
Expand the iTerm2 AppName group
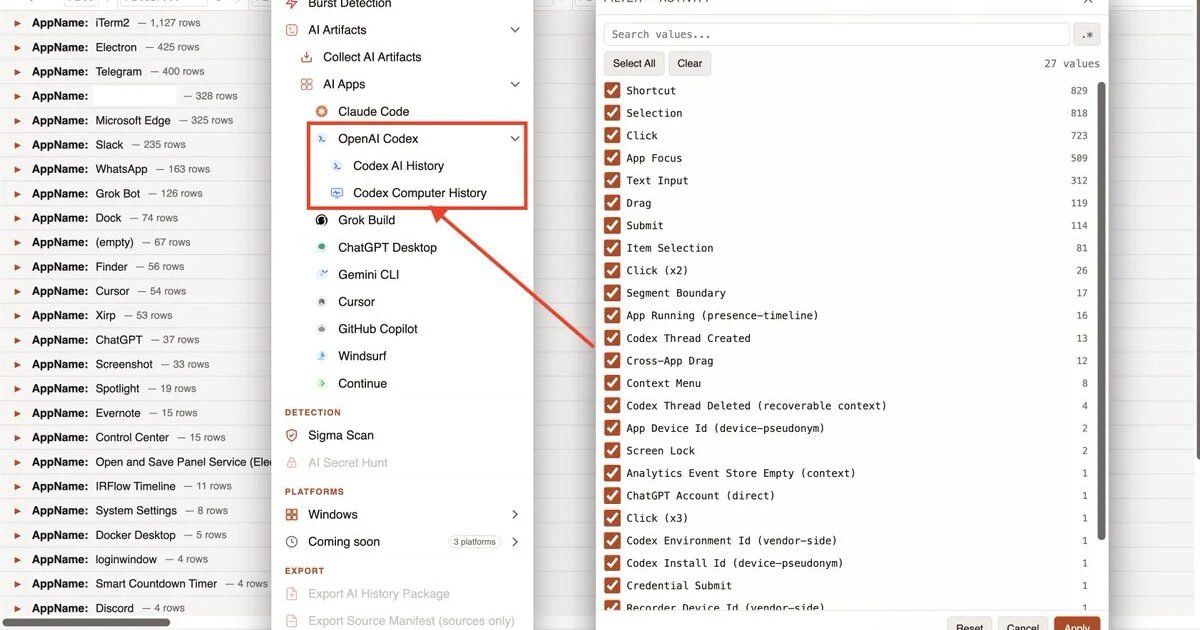click(x=17, y=23)
